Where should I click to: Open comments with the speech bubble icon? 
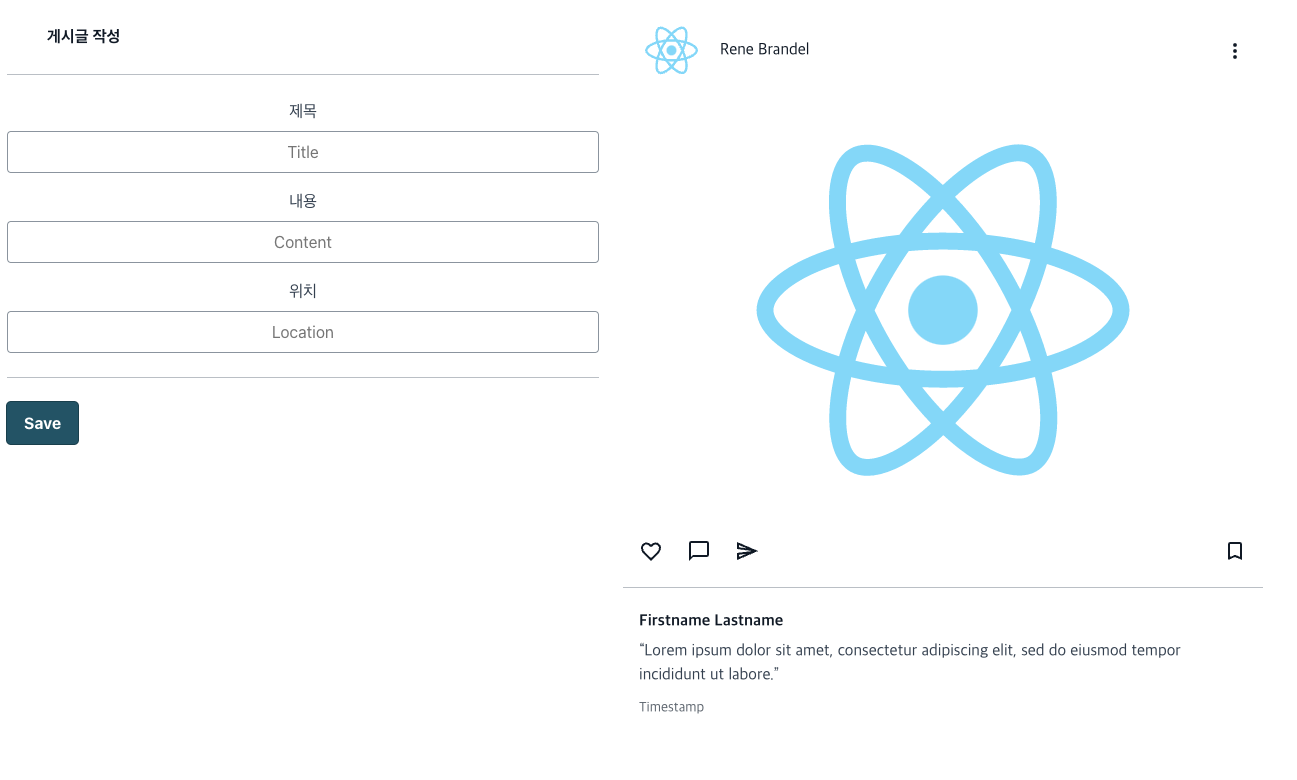pos(699,551)
